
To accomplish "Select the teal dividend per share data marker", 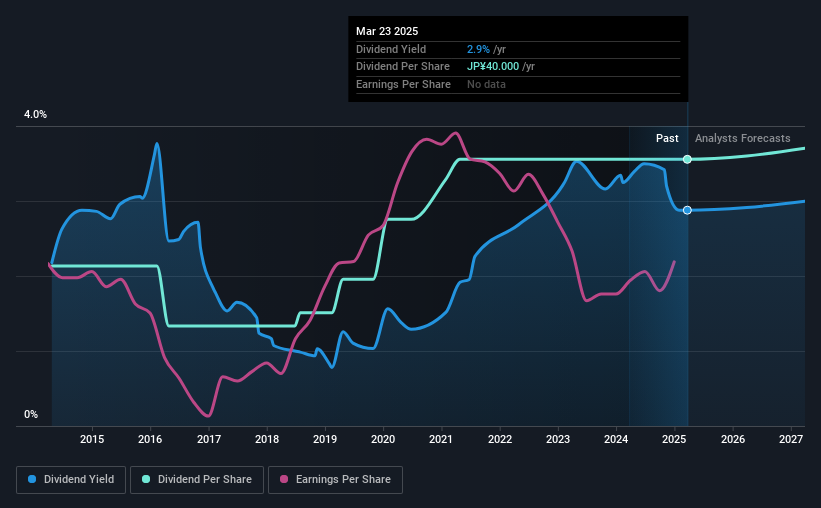I will [687, 159].
